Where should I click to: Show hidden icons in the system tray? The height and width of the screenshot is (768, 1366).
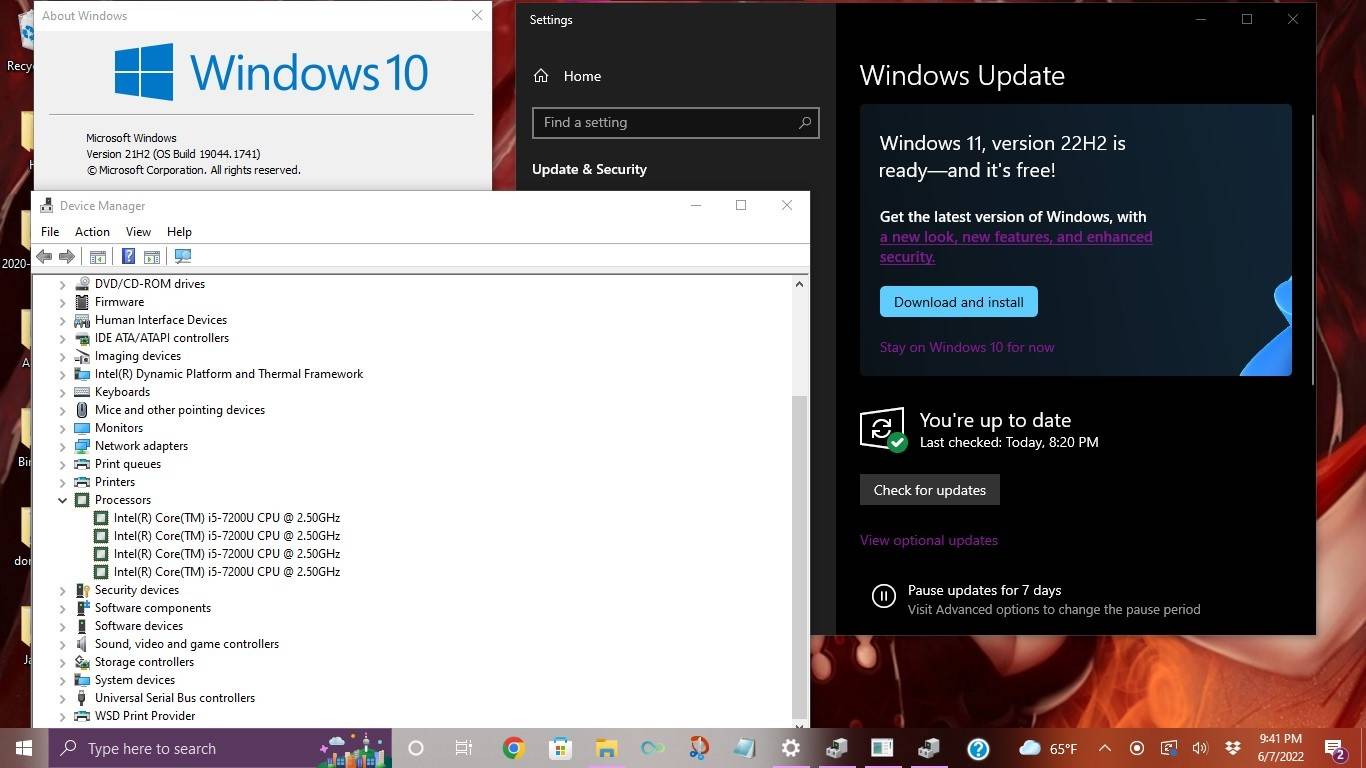pos(1104,748)
